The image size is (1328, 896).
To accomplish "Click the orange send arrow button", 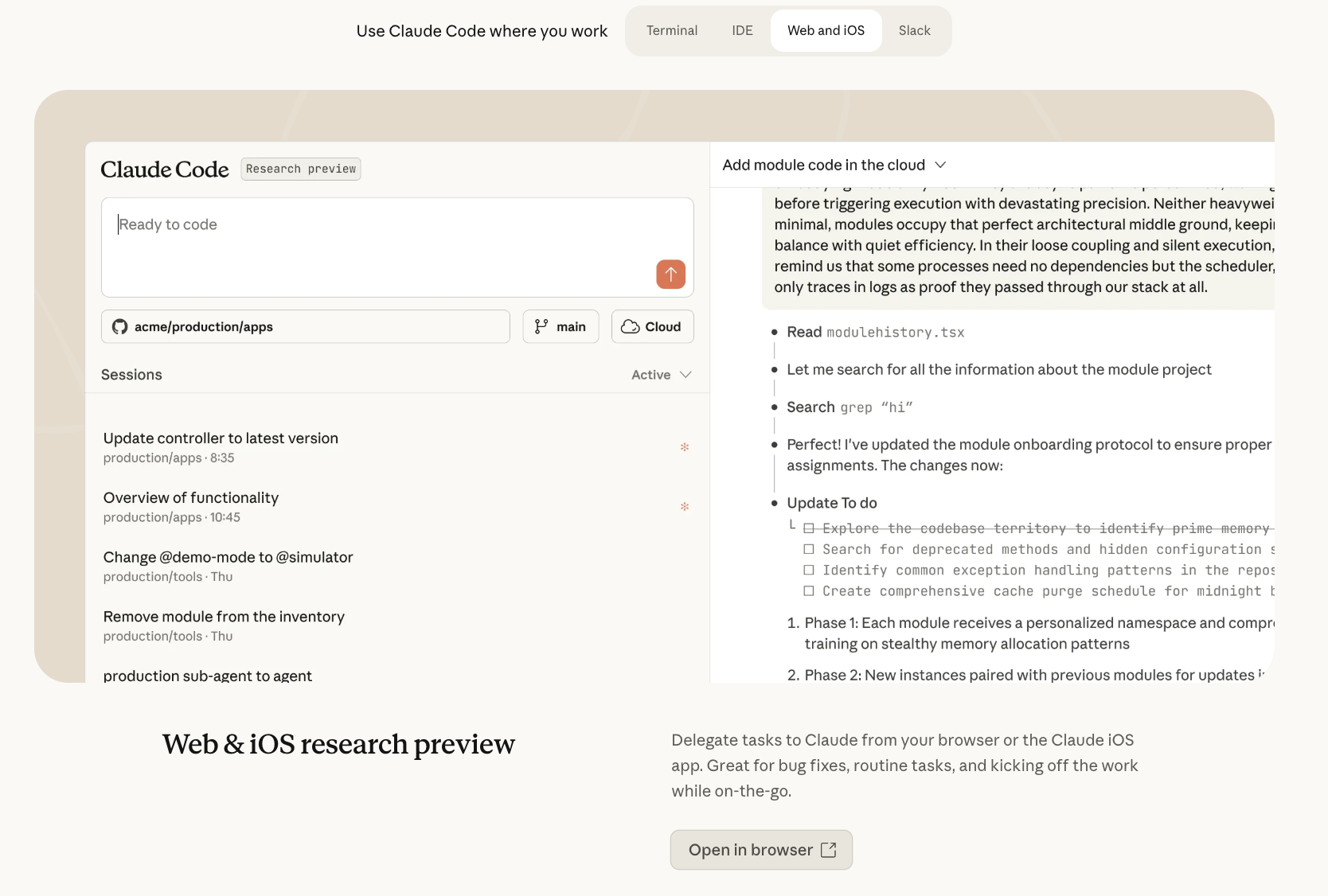I will click(x=670, y=275).
